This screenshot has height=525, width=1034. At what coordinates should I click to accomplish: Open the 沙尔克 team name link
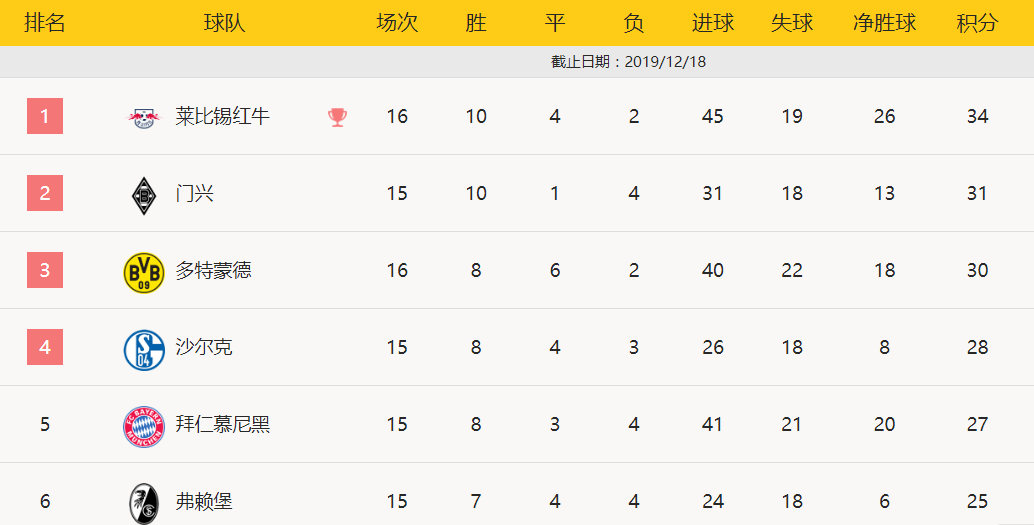[x=204, y=347]
